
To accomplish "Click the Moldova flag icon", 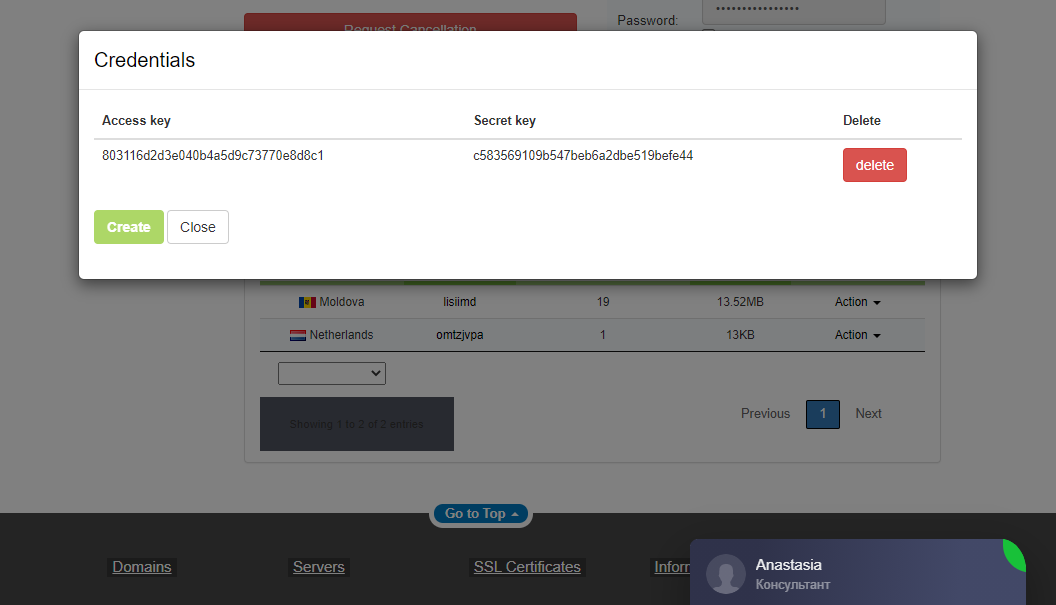I will point(307,302).
